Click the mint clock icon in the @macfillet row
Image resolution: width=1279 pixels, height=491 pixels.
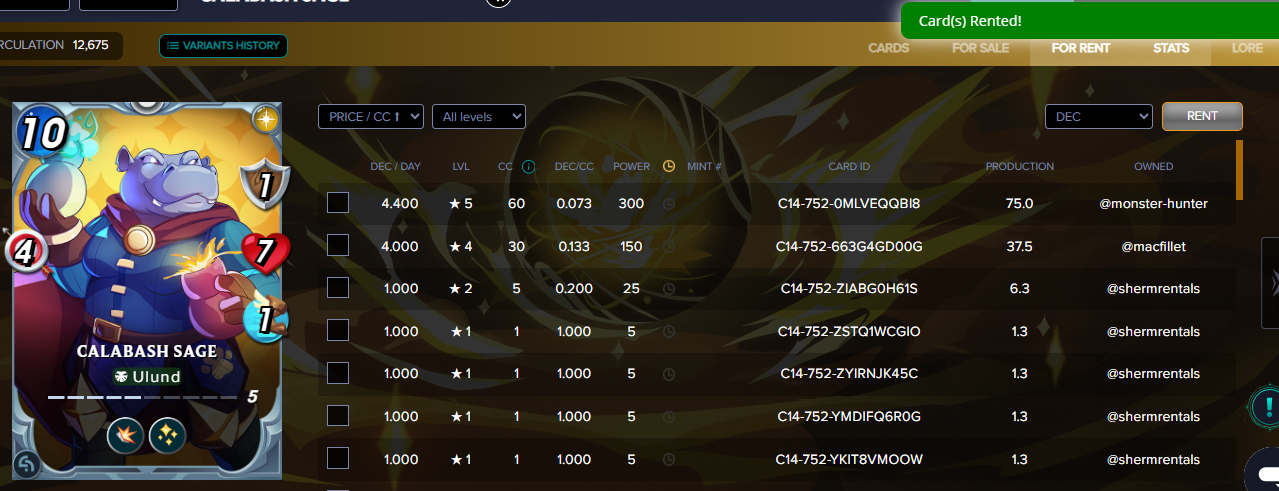pos(669,246)
